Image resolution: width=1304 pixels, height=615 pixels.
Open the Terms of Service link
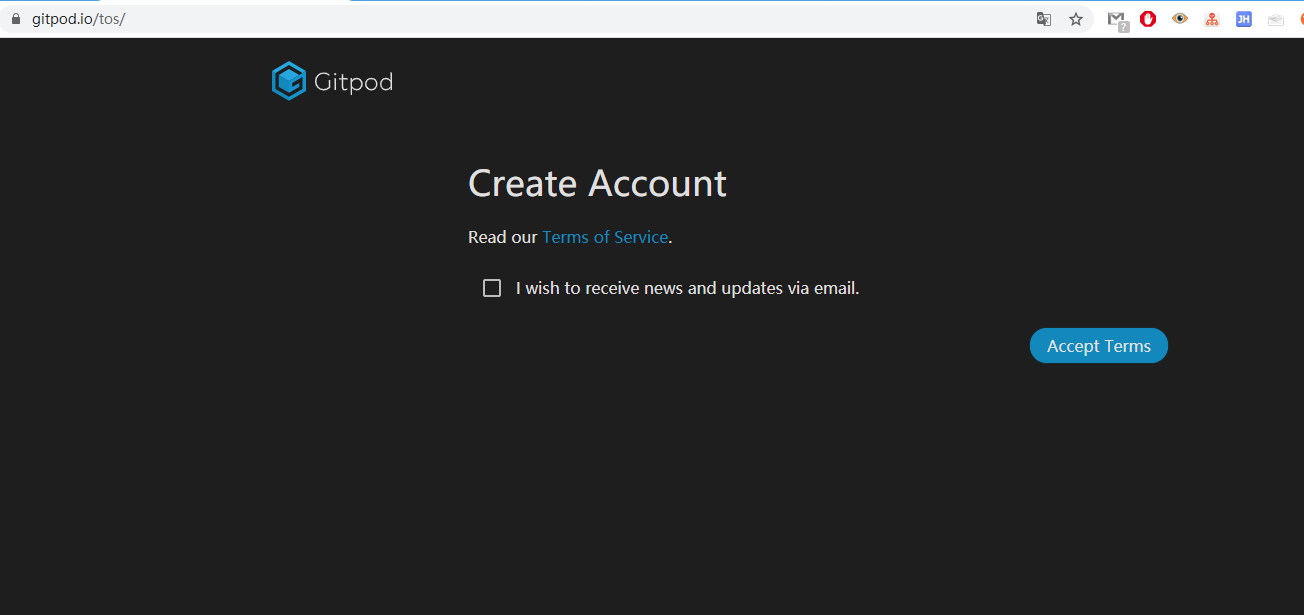605,237
